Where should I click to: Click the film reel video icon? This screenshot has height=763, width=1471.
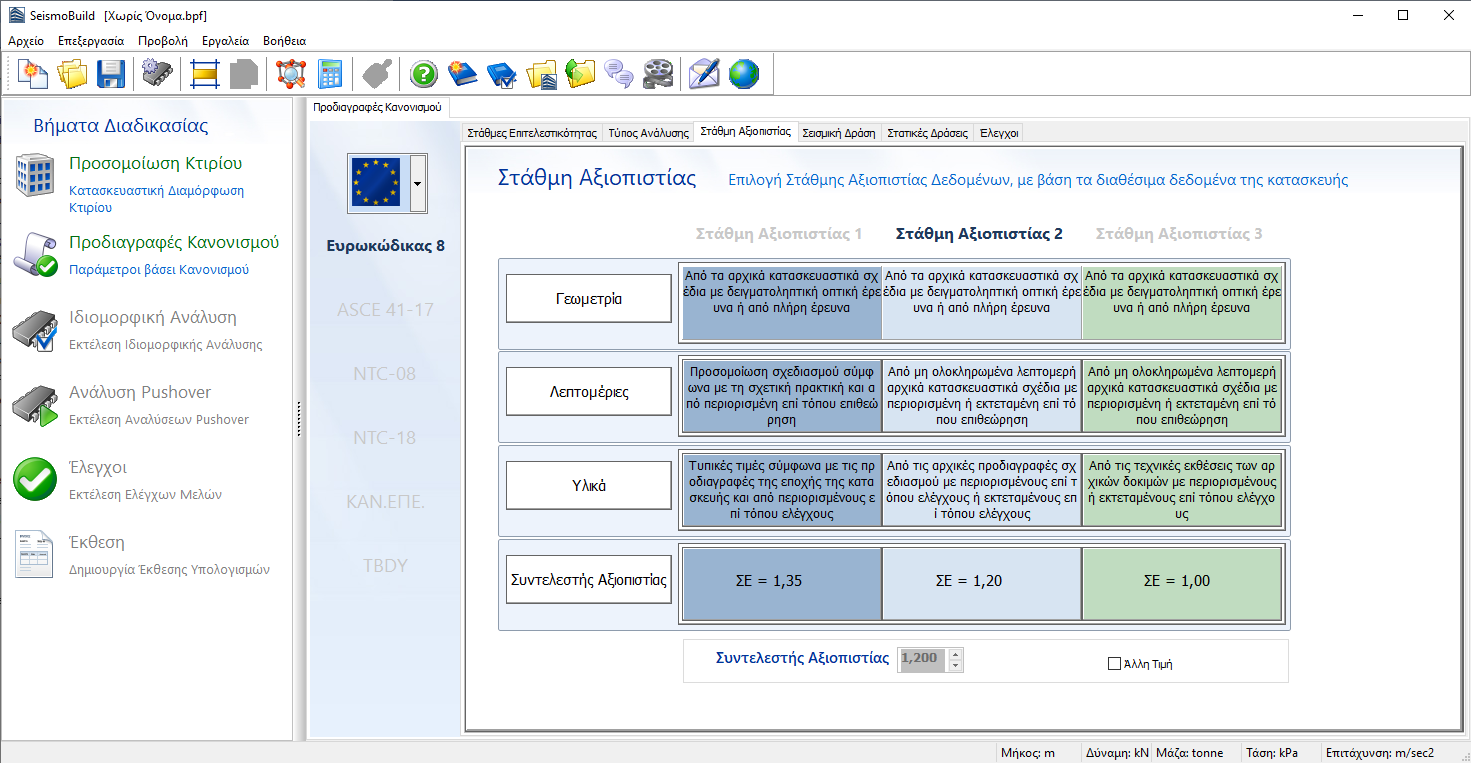657,74
